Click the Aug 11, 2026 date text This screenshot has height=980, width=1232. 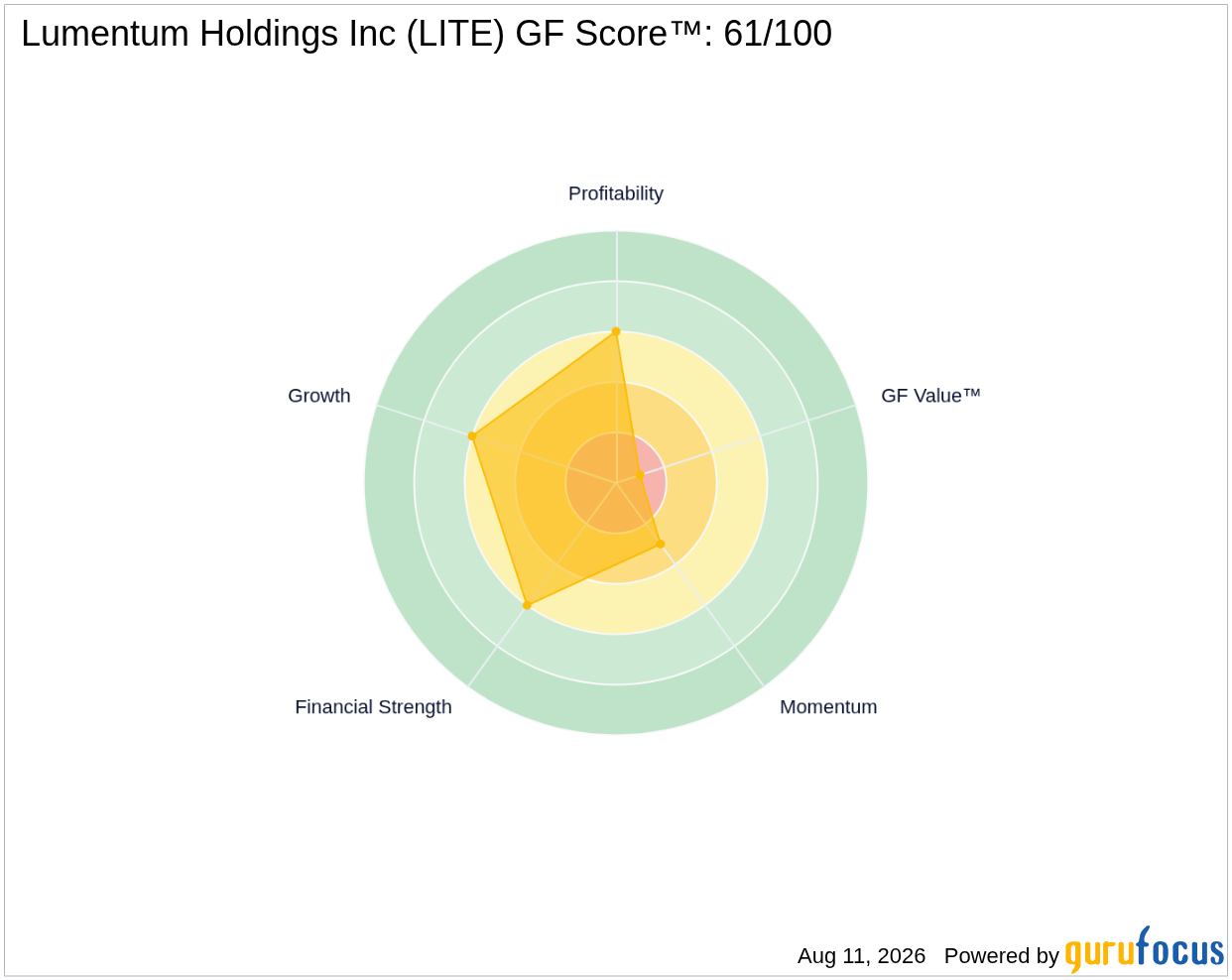click(861, 956)
